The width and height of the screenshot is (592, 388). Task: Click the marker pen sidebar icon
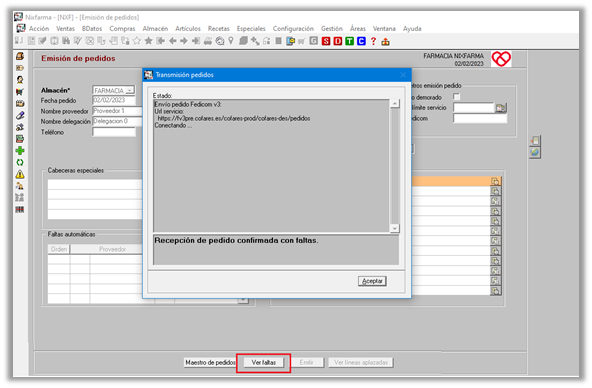[20, 115]
